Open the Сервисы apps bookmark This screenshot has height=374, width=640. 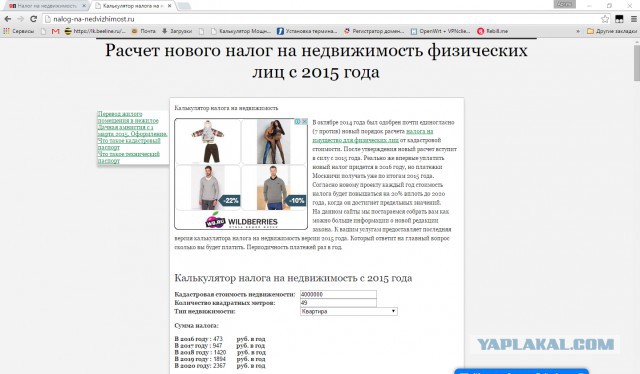tap(18, 31)
